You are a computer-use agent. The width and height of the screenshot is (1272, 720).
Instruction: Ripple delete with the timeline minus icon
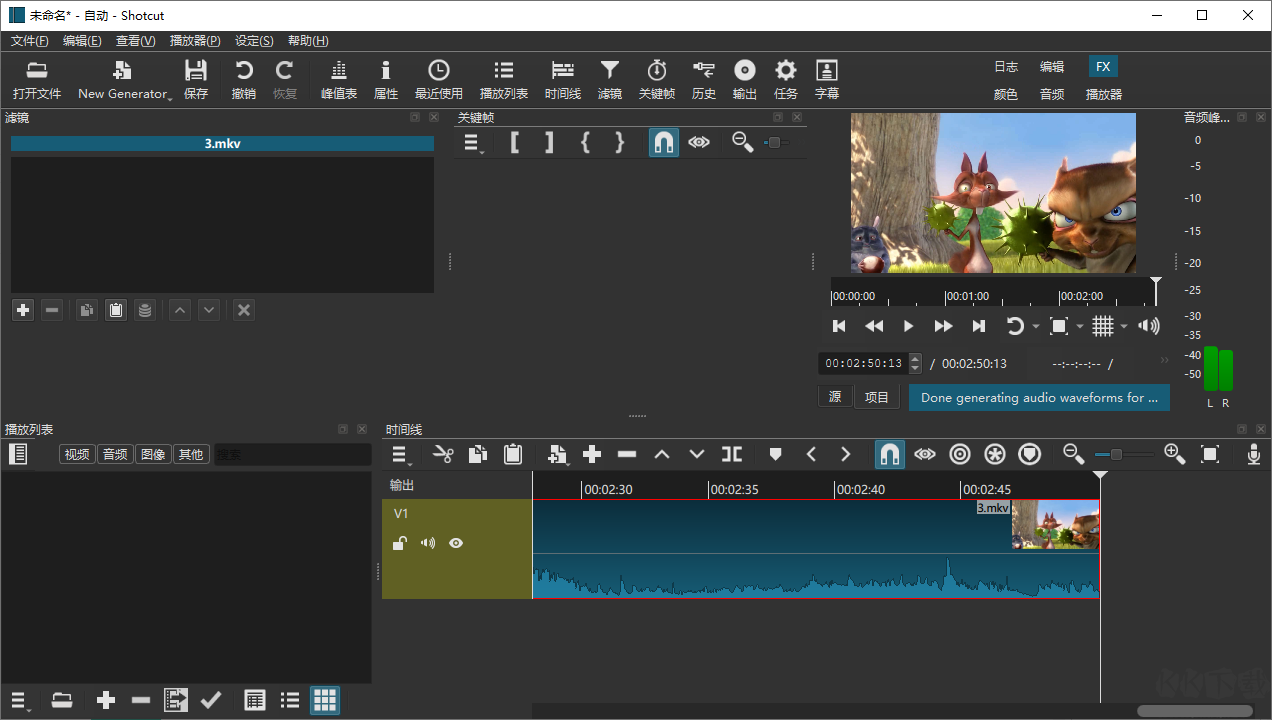coord(627,454)
